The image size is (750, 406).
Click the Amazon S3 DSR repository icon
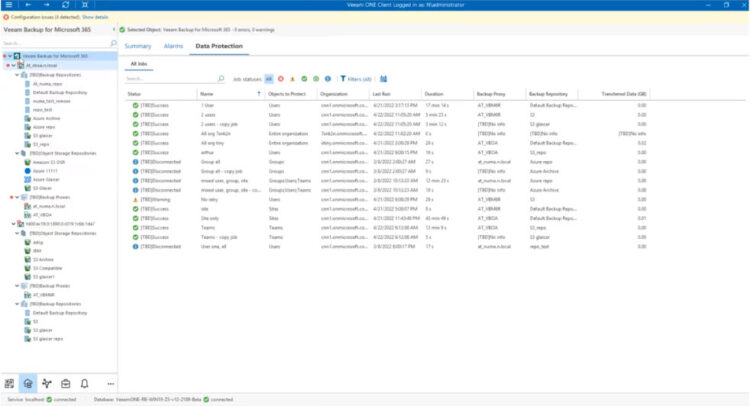(x=27, y=162)
